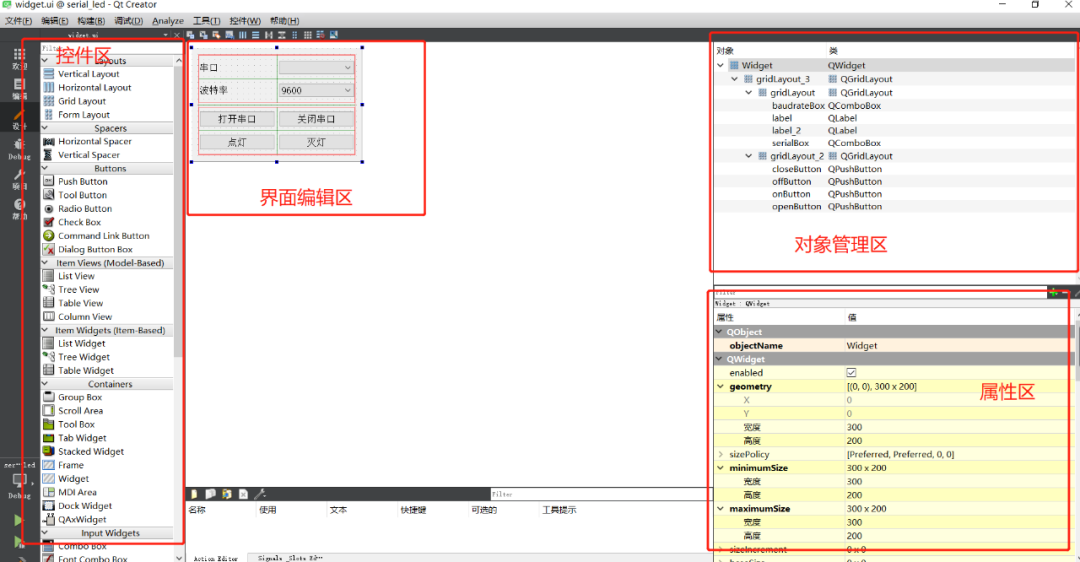Viewport: 1080px width, 562px height.
Task: Open the kit selector monitor icon
Action: (x=20, y=480)
